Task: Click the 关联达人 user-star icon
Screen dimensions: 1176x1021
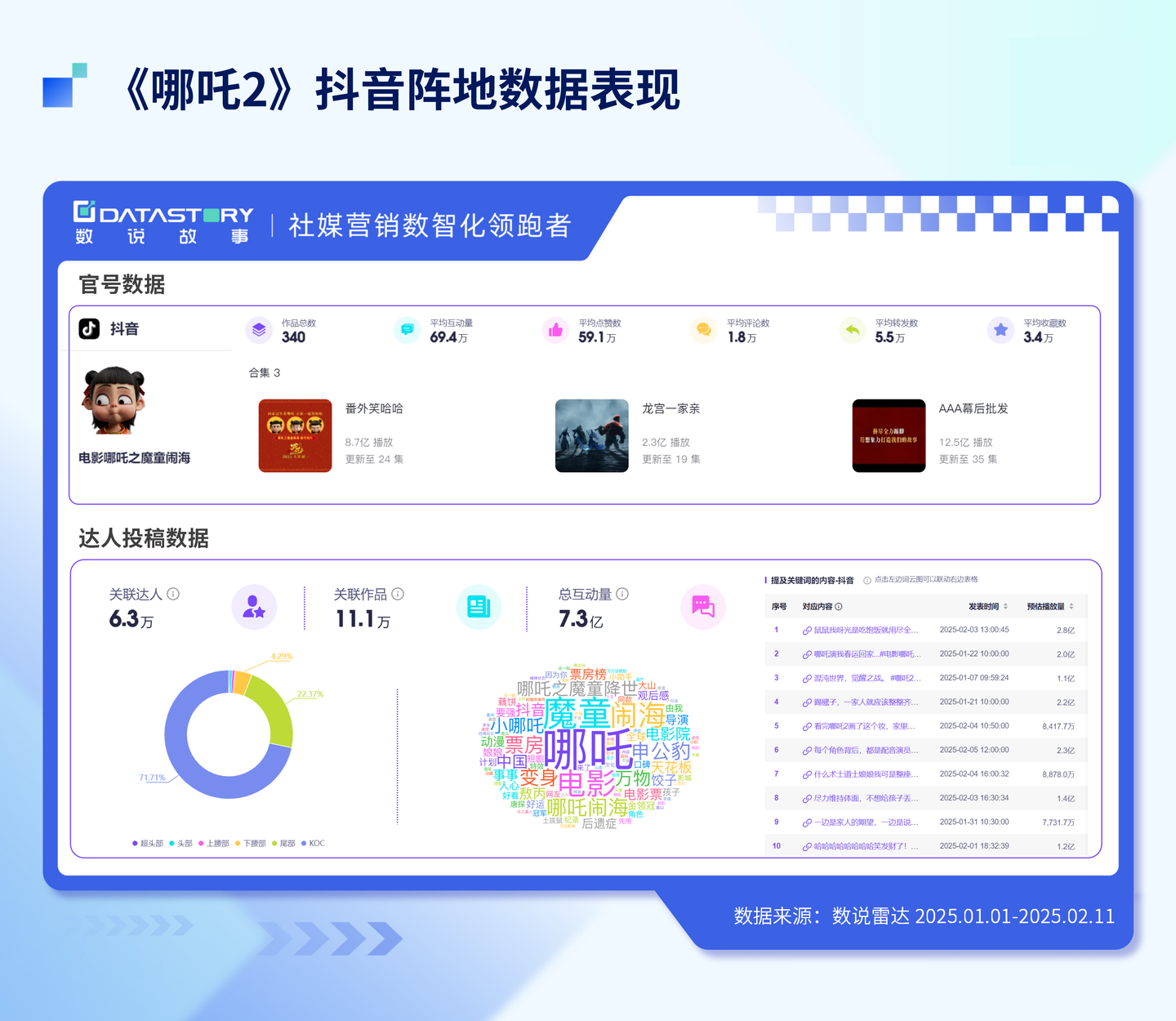Action: (x=254, y=607)
